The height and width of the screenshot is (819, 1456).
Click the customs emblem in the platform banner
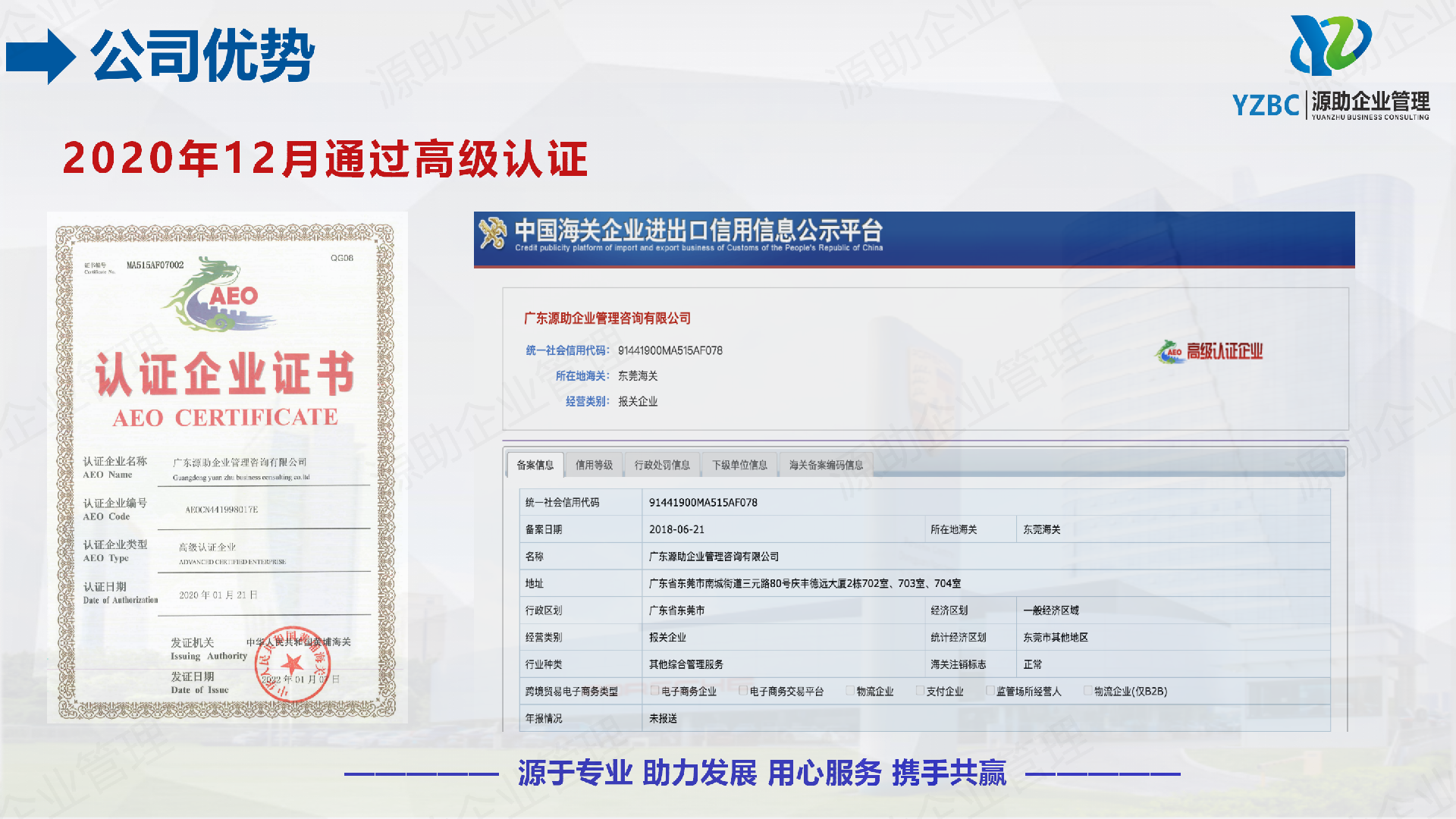pyautogui.click(x=493, y=234)
